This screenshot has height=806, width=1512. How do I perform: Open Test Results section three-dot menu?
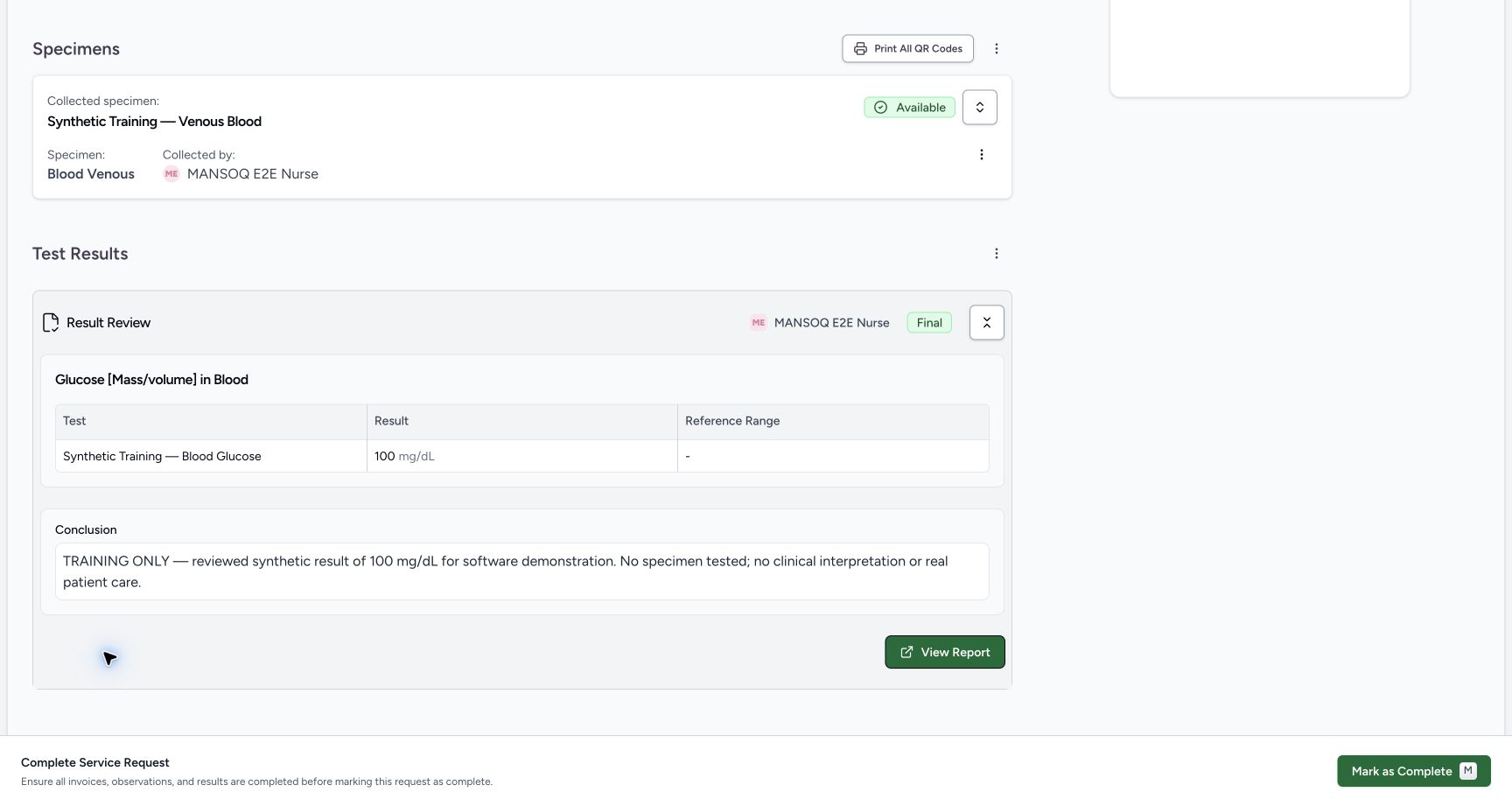996,254
